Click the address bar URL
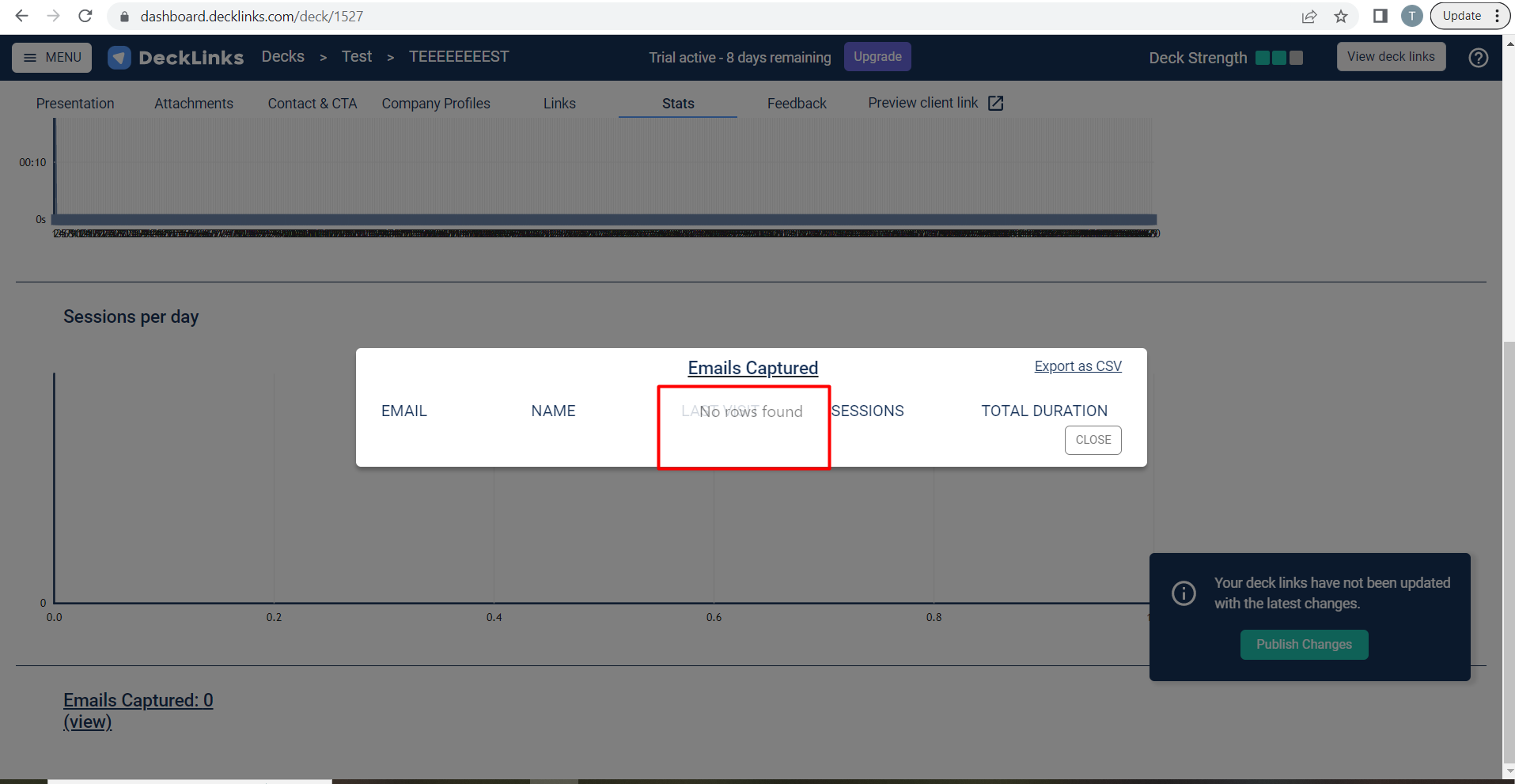Image resolution: width=1515 pixels, height=784 pixels. tap(252, 16)
